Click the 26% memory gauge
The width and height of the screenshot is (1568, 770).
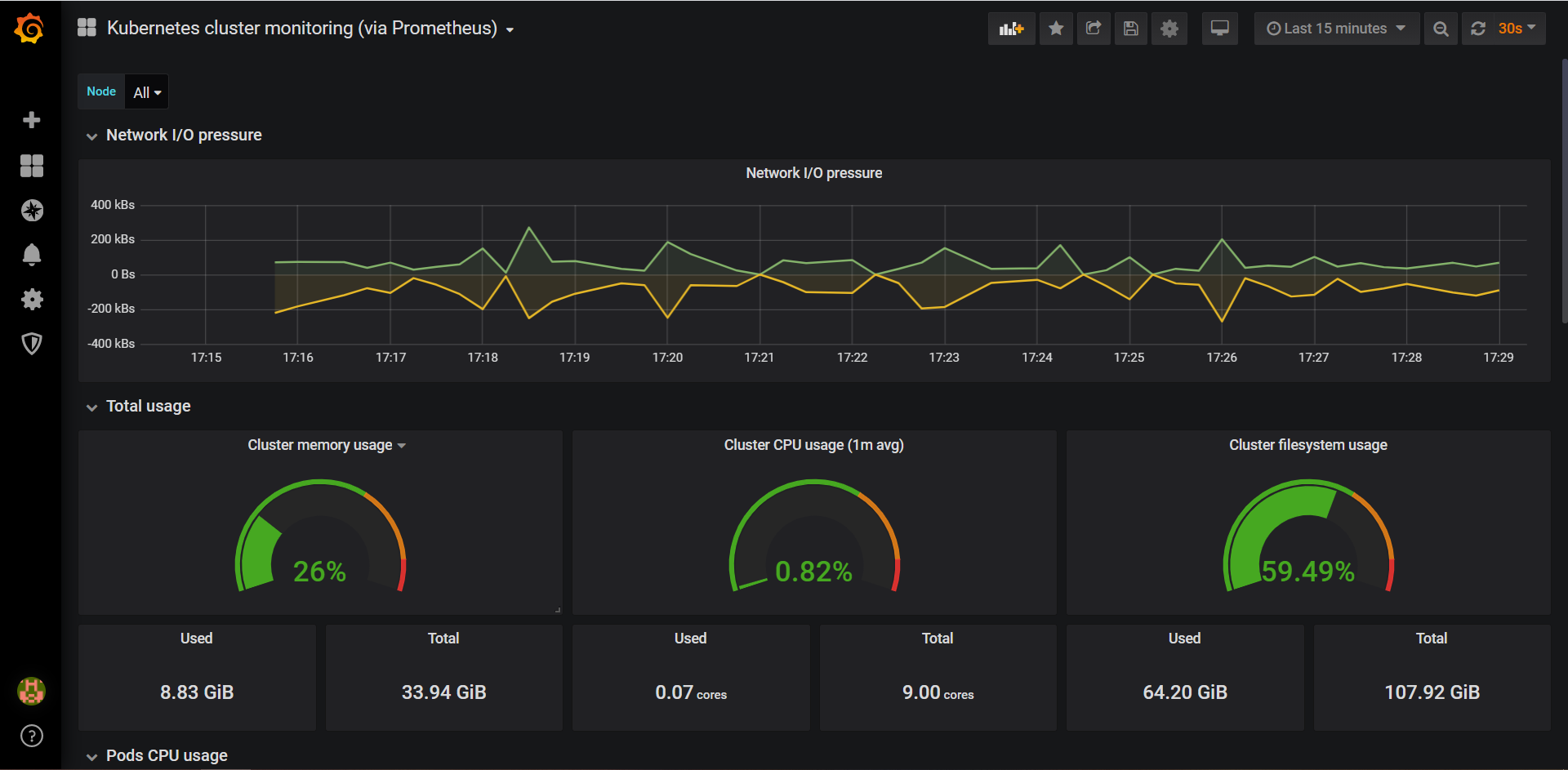click(x=320, y=536)
